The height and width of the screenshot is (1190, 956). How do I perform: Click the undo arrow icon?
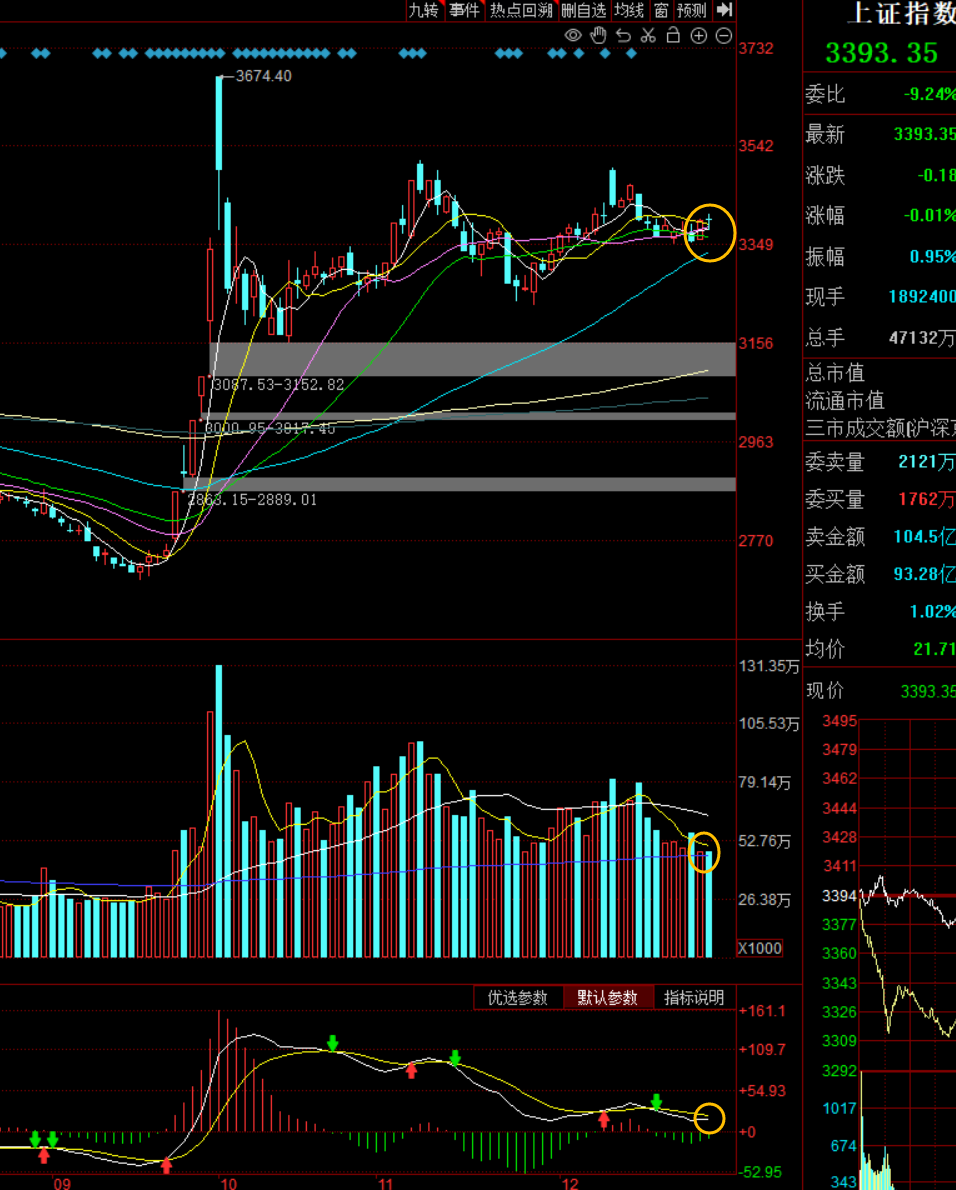(623, 36)
